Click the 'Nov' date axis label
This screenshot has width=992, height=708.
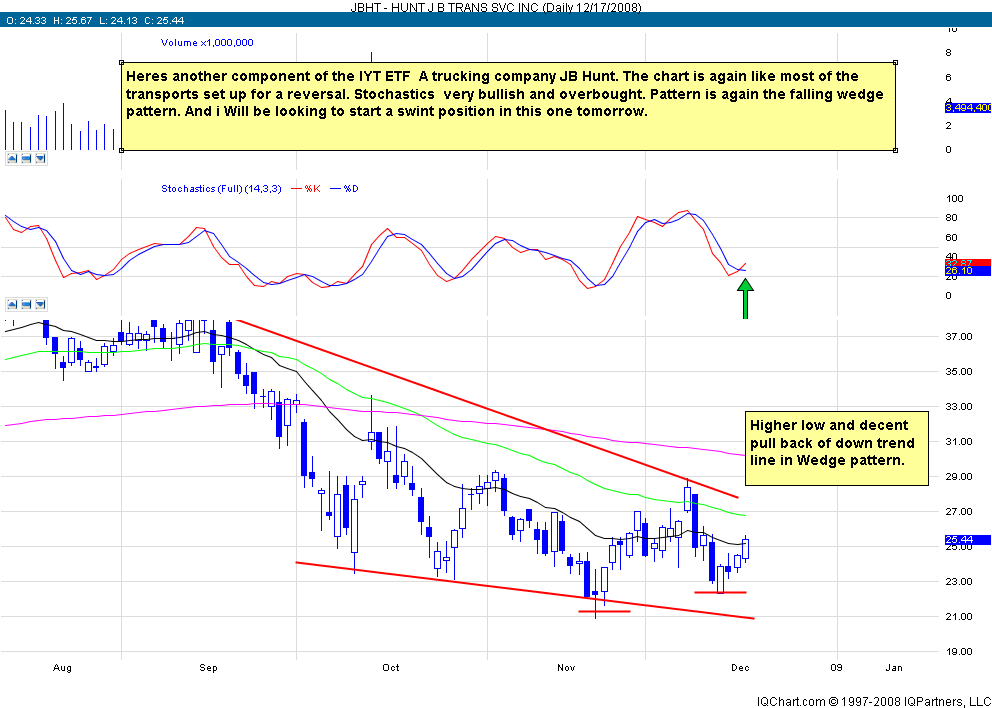point(566,668)
